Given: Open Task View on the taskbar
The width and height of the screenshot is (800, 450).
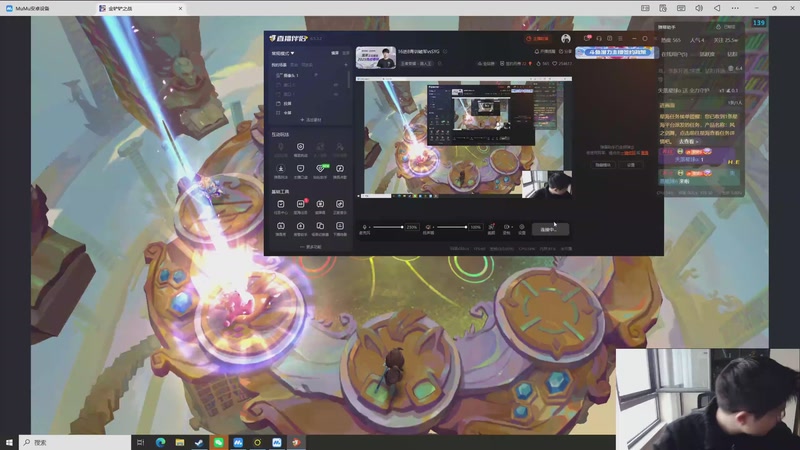Looking at the screenshot, I should [x=141, y=442].
